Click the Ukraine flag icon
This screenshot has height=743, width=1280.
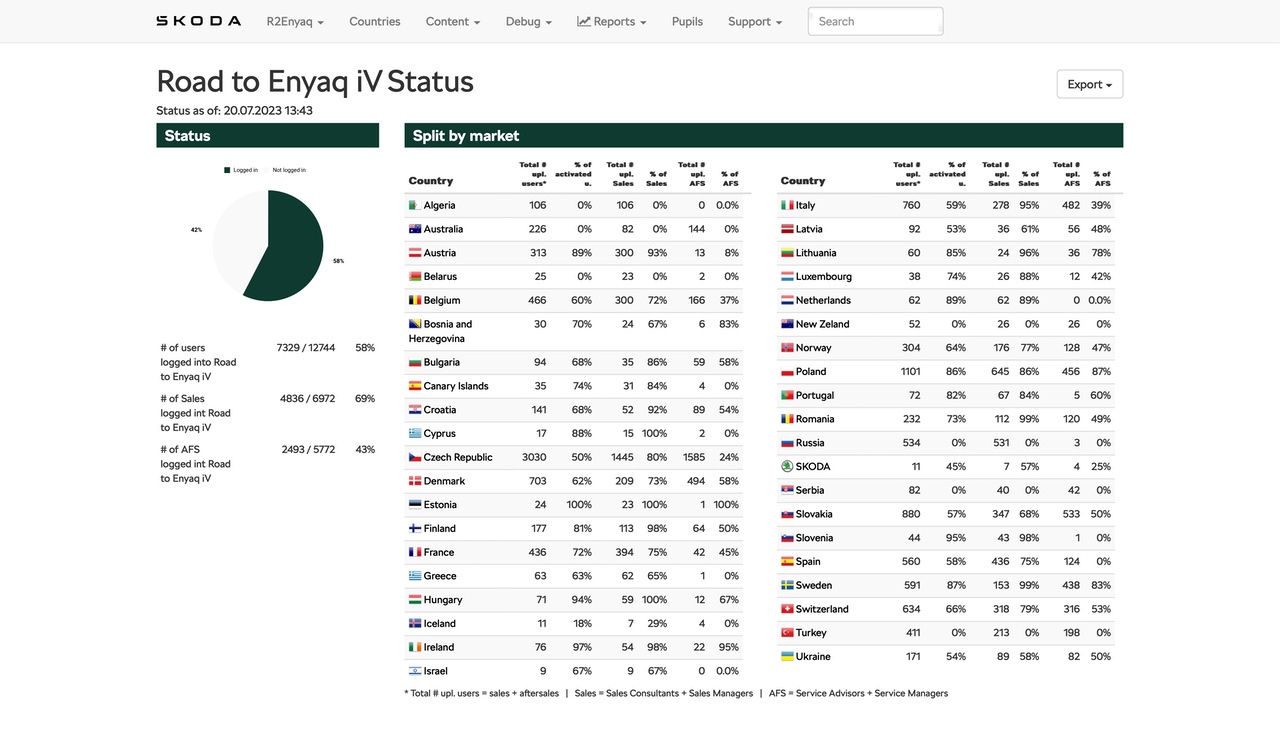tap(787, 656)
